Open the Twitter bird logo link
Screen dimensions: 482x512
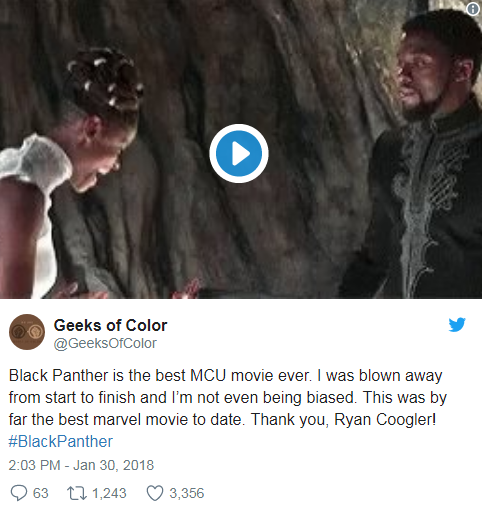tap(457, 325)
